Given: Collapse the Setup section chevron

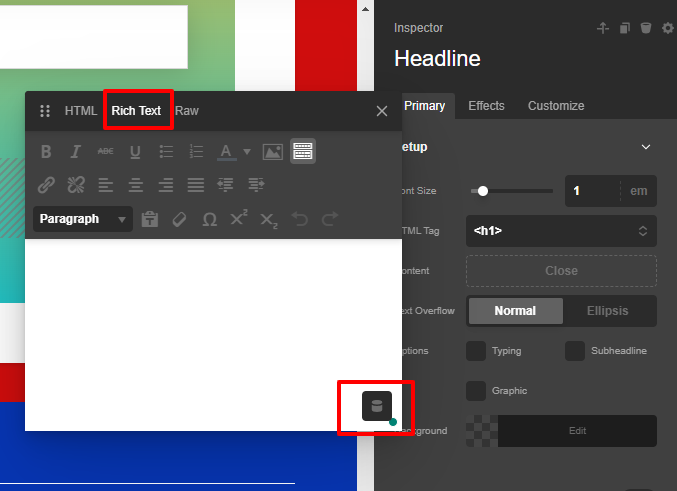Looking at the screenshot, I should pyautogui.click(x=646, y=147).
